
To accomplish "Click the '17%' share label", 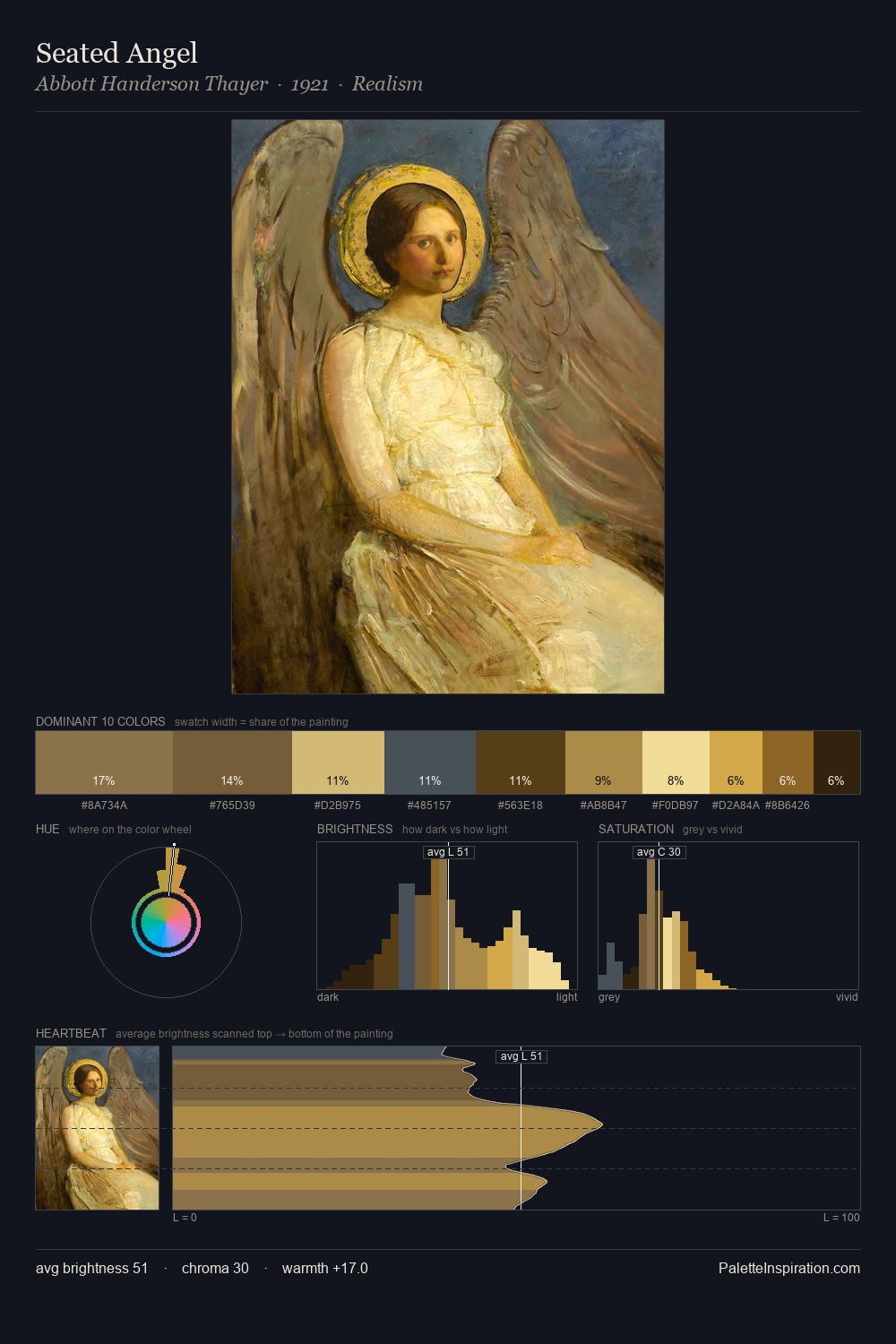I will click(x=104, y=780).
